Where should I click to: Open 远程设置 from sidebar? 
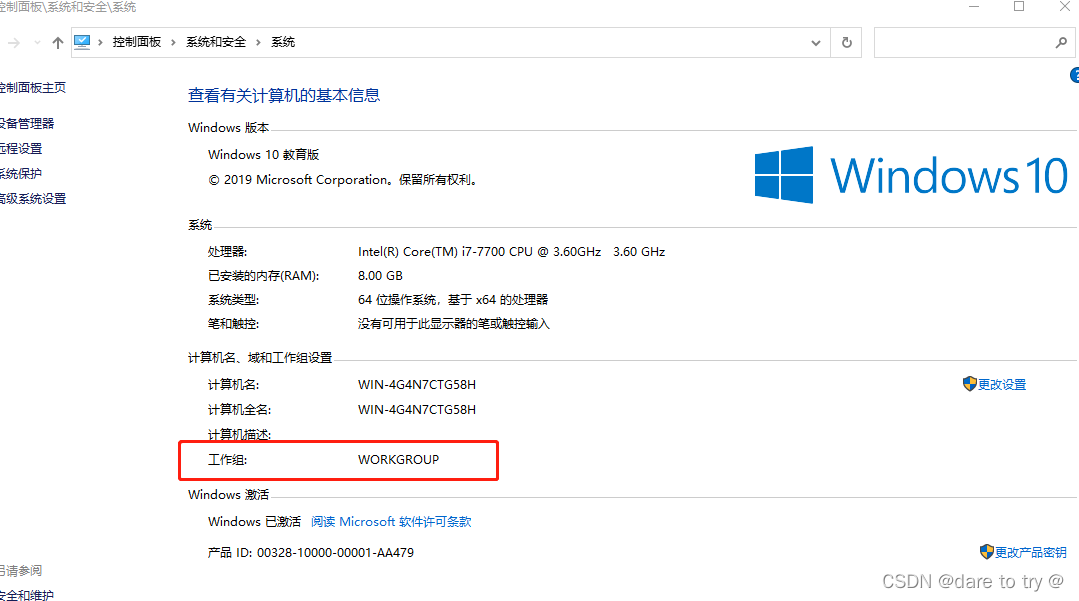click(21, 148)
